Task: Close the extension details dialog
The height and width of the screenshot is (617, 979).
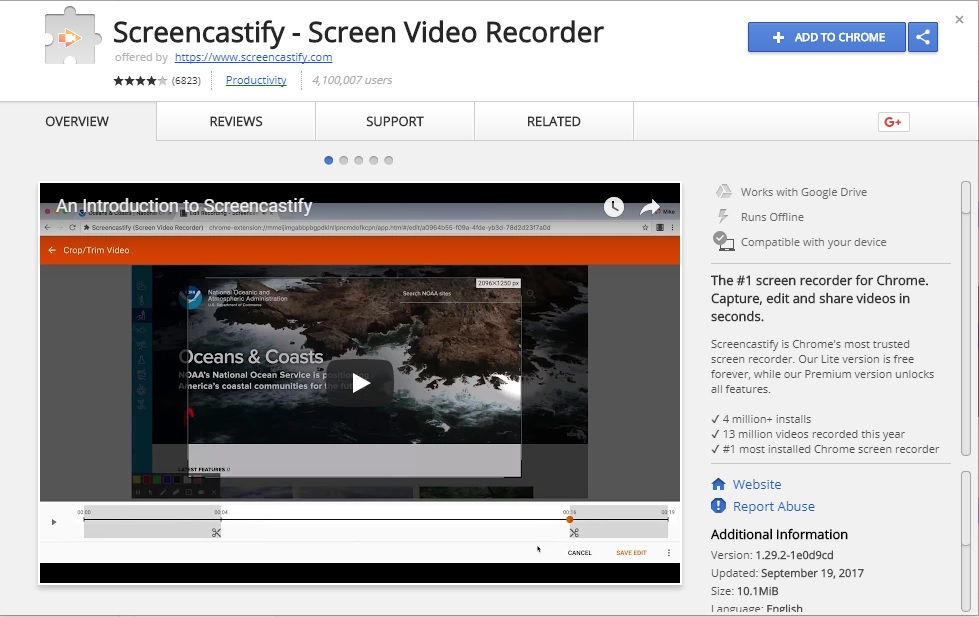Action: pyautogui.click(x=960, y=20)
